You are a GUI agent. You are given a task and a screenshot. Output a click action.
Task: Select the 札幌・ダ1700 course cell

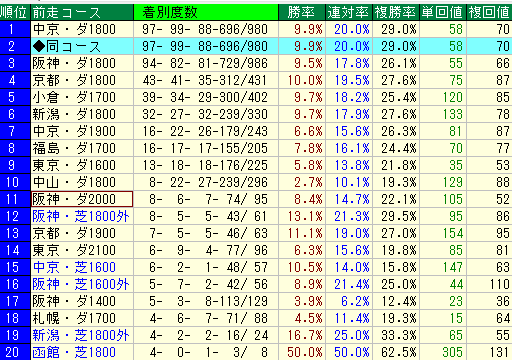[82, 318]
